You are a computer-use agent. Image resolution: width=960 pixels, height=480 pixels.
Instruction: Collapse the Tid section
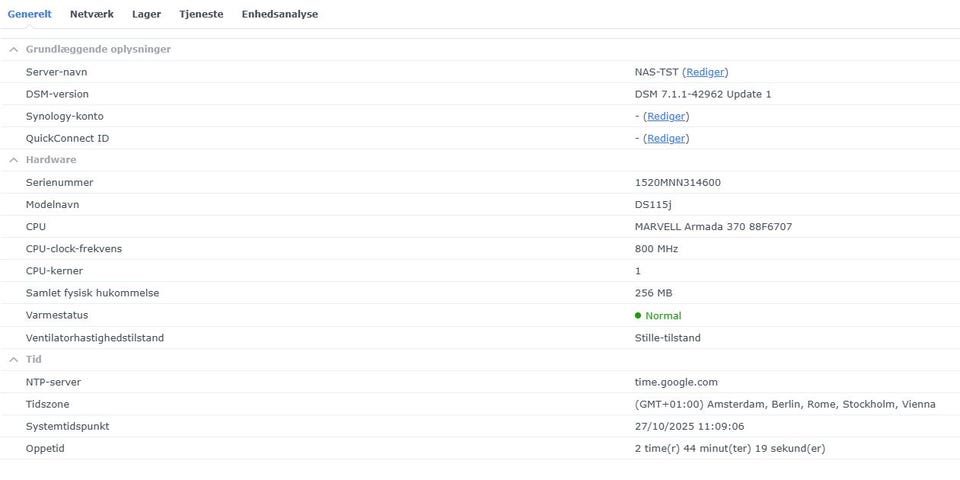tap(14, 359)
